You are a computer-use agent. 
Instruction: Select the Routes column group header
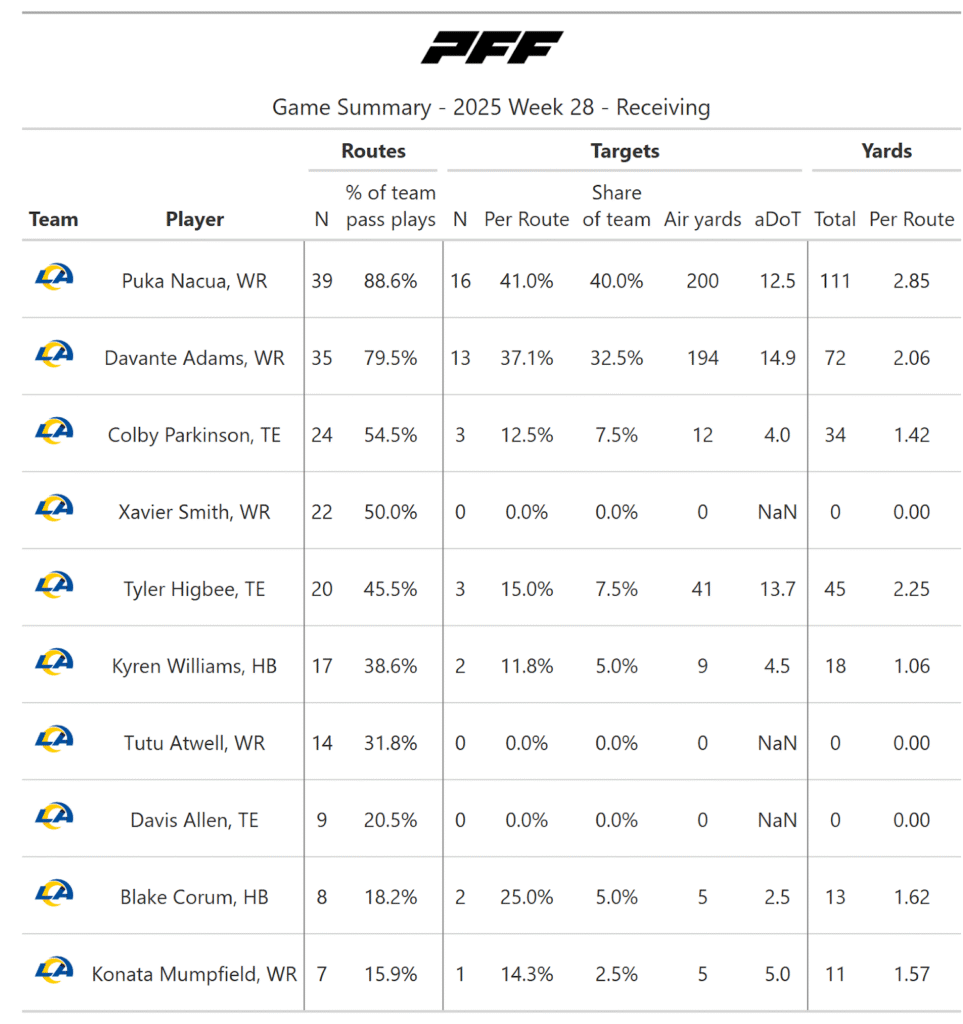tap(373, 152)
